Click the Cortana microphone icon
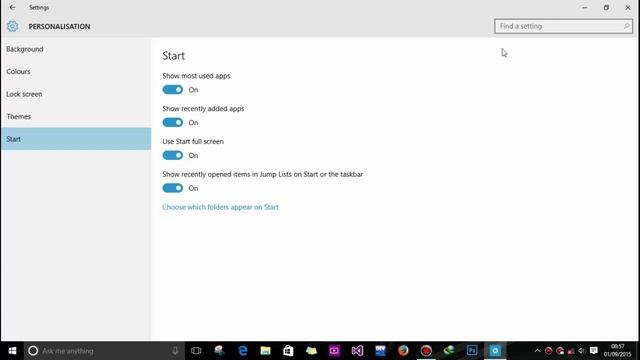This screenshot has height=360, width=640. pos(175,351)
